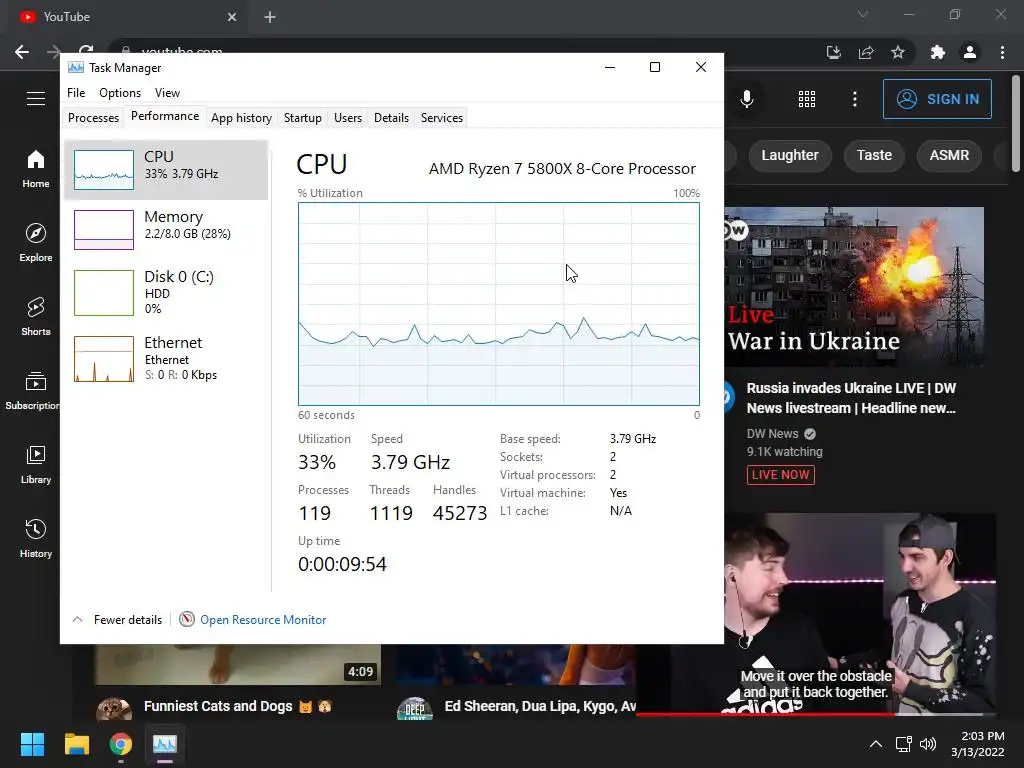Select Taste filter chip

point(874,155)
